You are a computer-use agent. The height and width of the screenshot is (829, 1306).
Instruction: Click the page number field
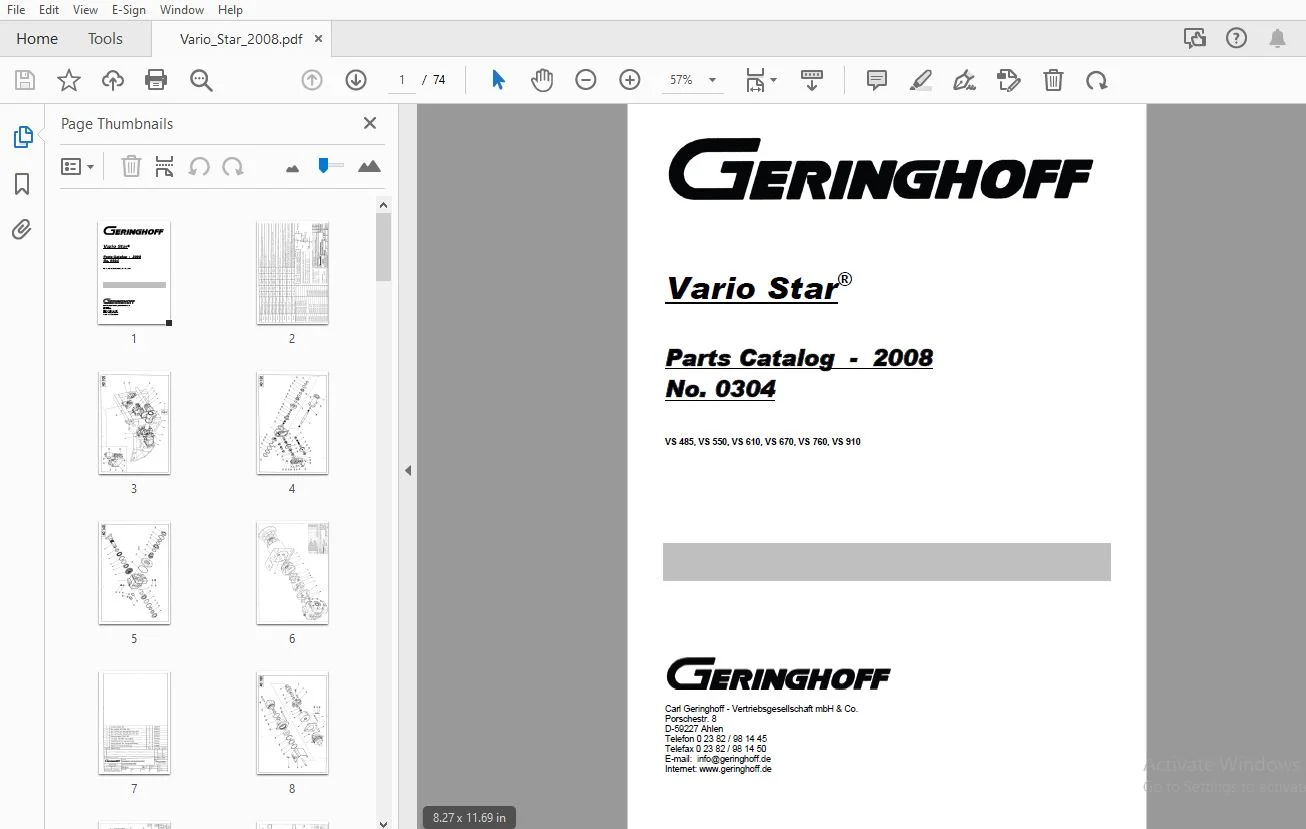click(402, 80)
